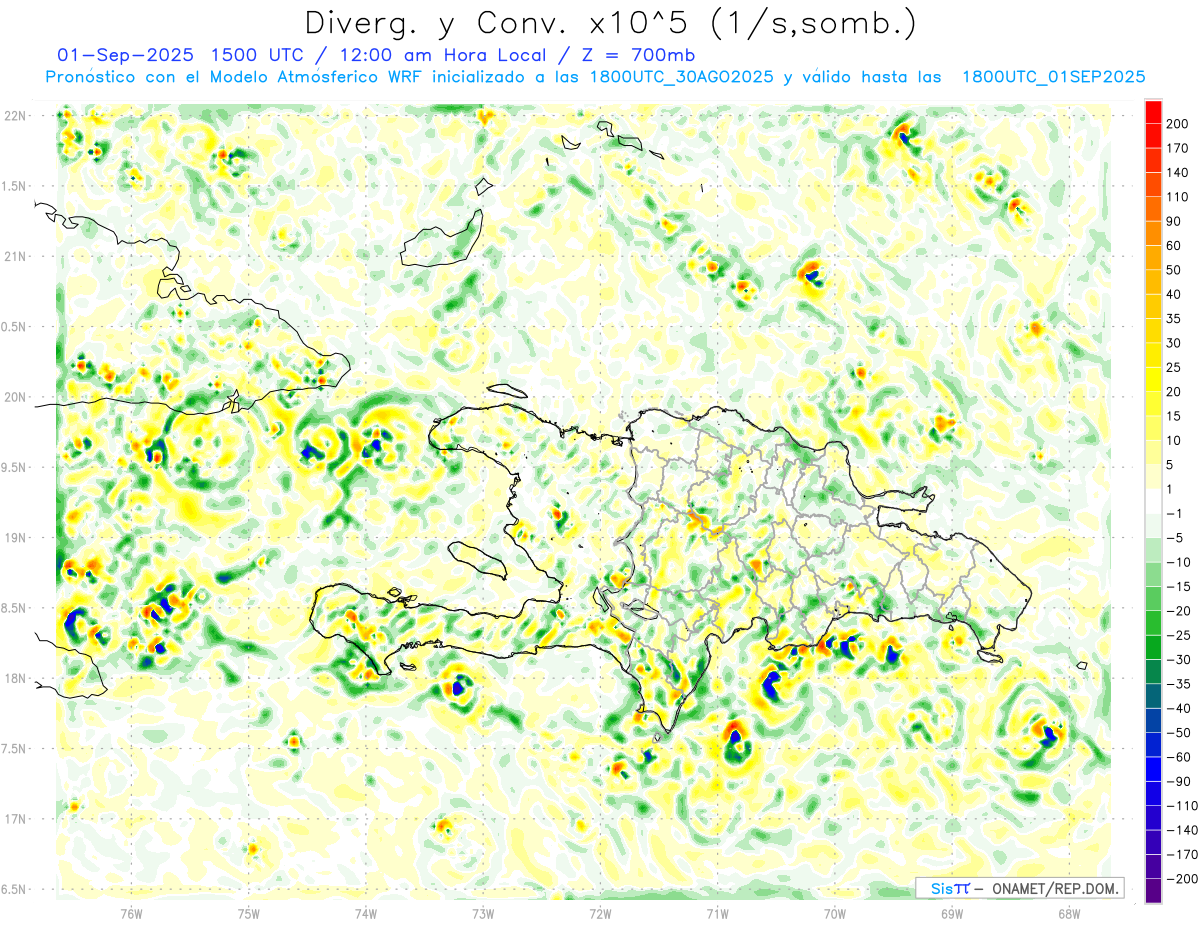The height and width of the screenshot is (927, 1200).
Task: Click the dark purple swatch at color bar bottom
Action: 1153,891
